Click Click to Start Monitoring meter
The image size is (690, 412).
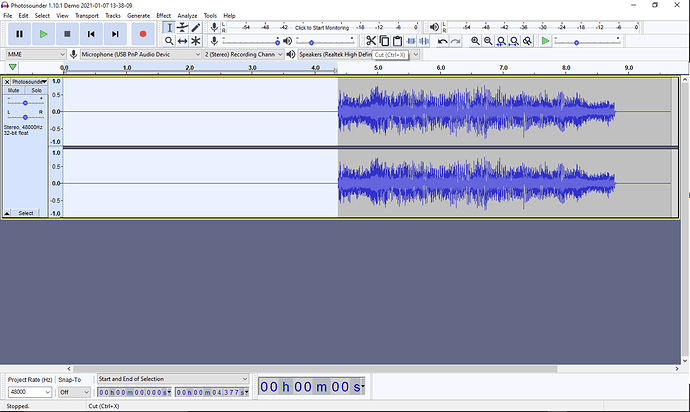pos(321,27)
